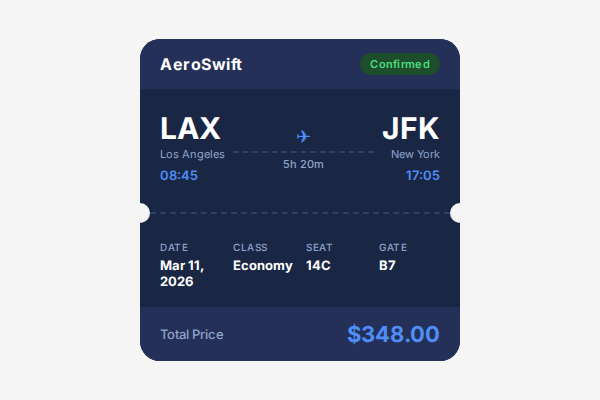Click the Confirmed status badge
Image resolution: width=600 pixels, height=400 pixels.
coord(400,65)
